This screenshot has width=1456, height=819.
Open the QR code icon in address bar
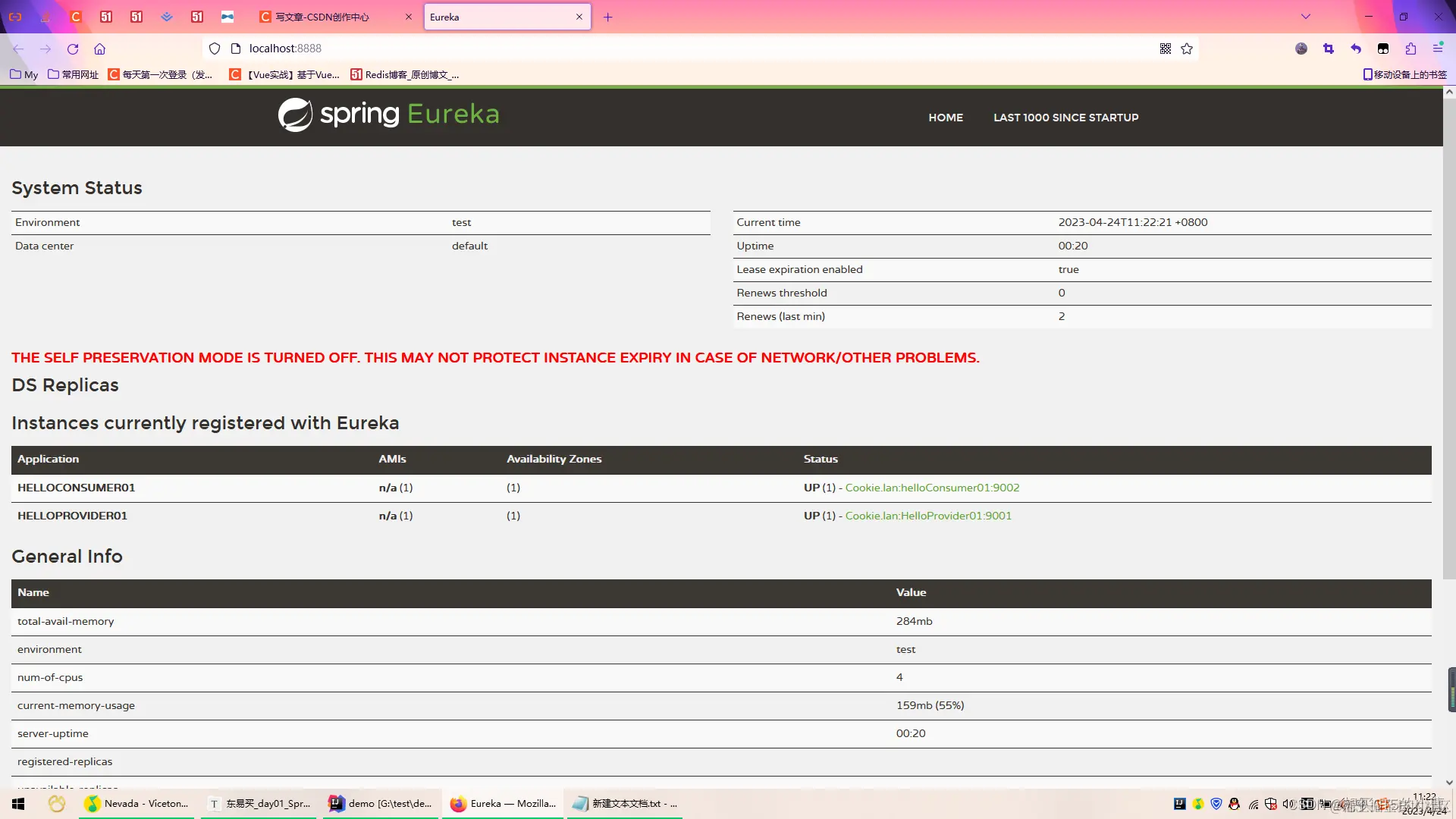pos(1166,49)
